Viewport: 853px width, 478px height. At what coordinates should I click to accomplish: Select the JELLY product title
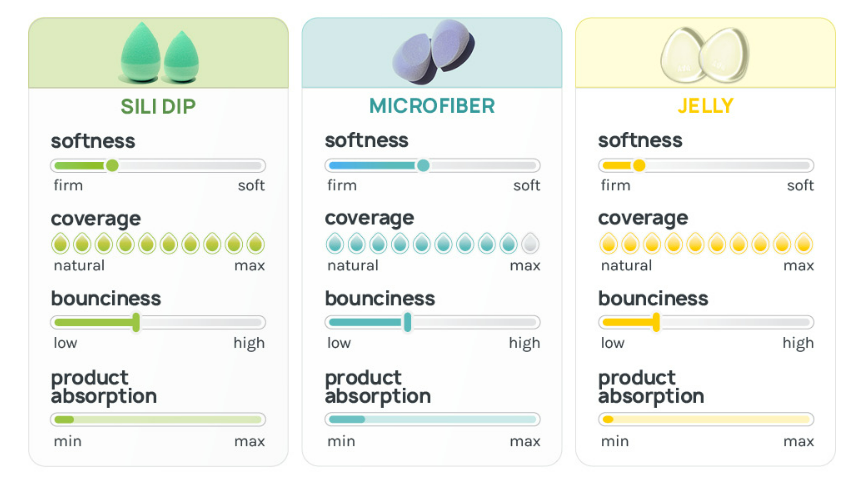pos(705,106)
